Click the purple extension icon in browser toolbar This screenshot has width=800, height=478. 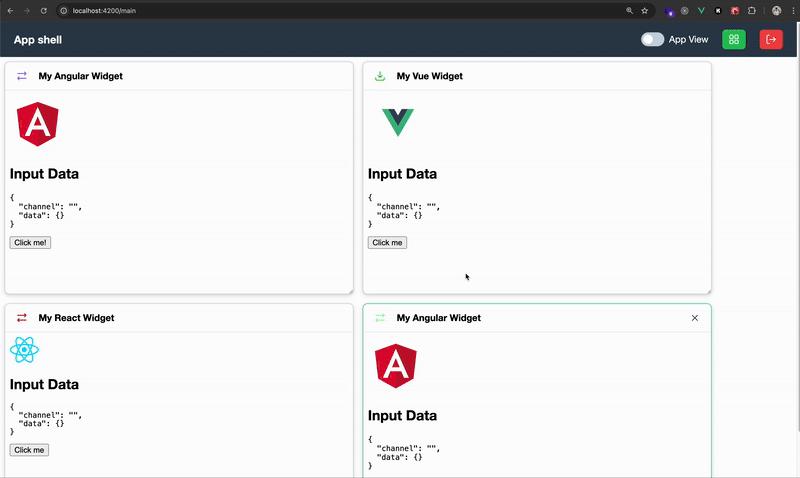tap(669, 11)
